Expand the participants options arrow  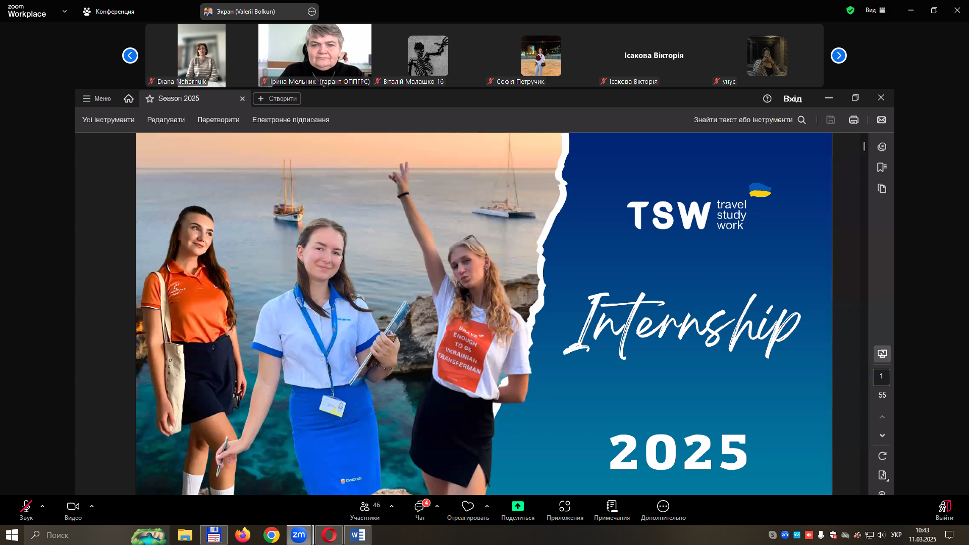392,506
